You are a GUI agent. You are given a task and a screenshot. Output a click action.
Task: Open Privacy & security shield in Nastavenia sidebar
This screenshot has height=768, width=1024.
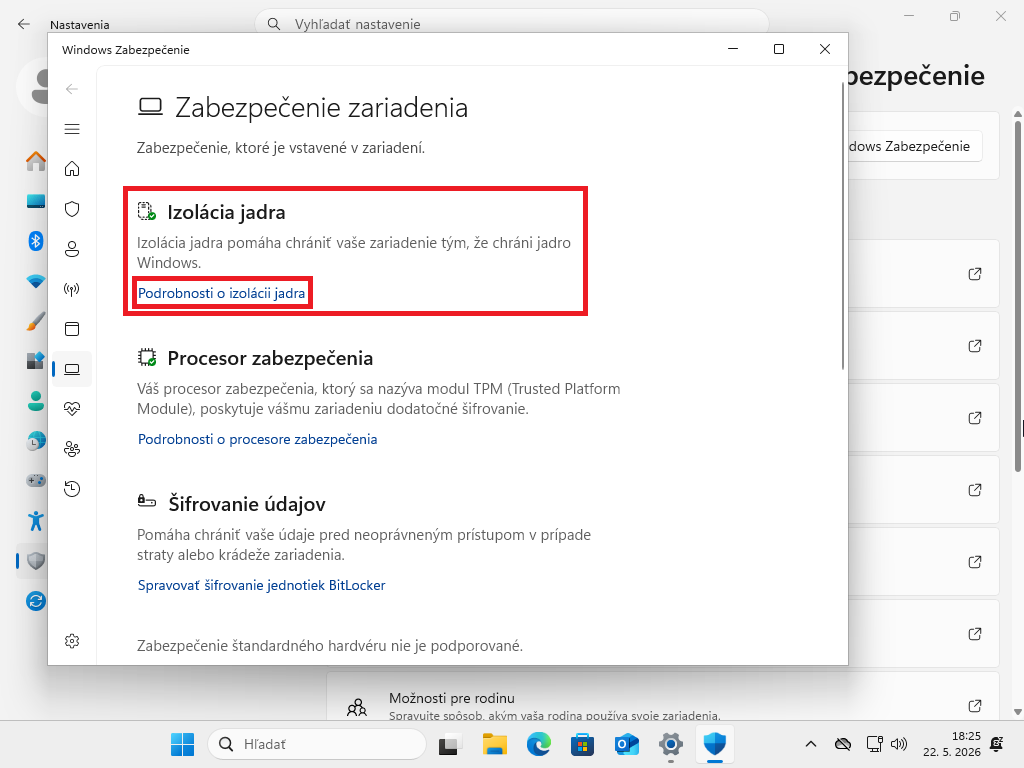coord(35,560)
